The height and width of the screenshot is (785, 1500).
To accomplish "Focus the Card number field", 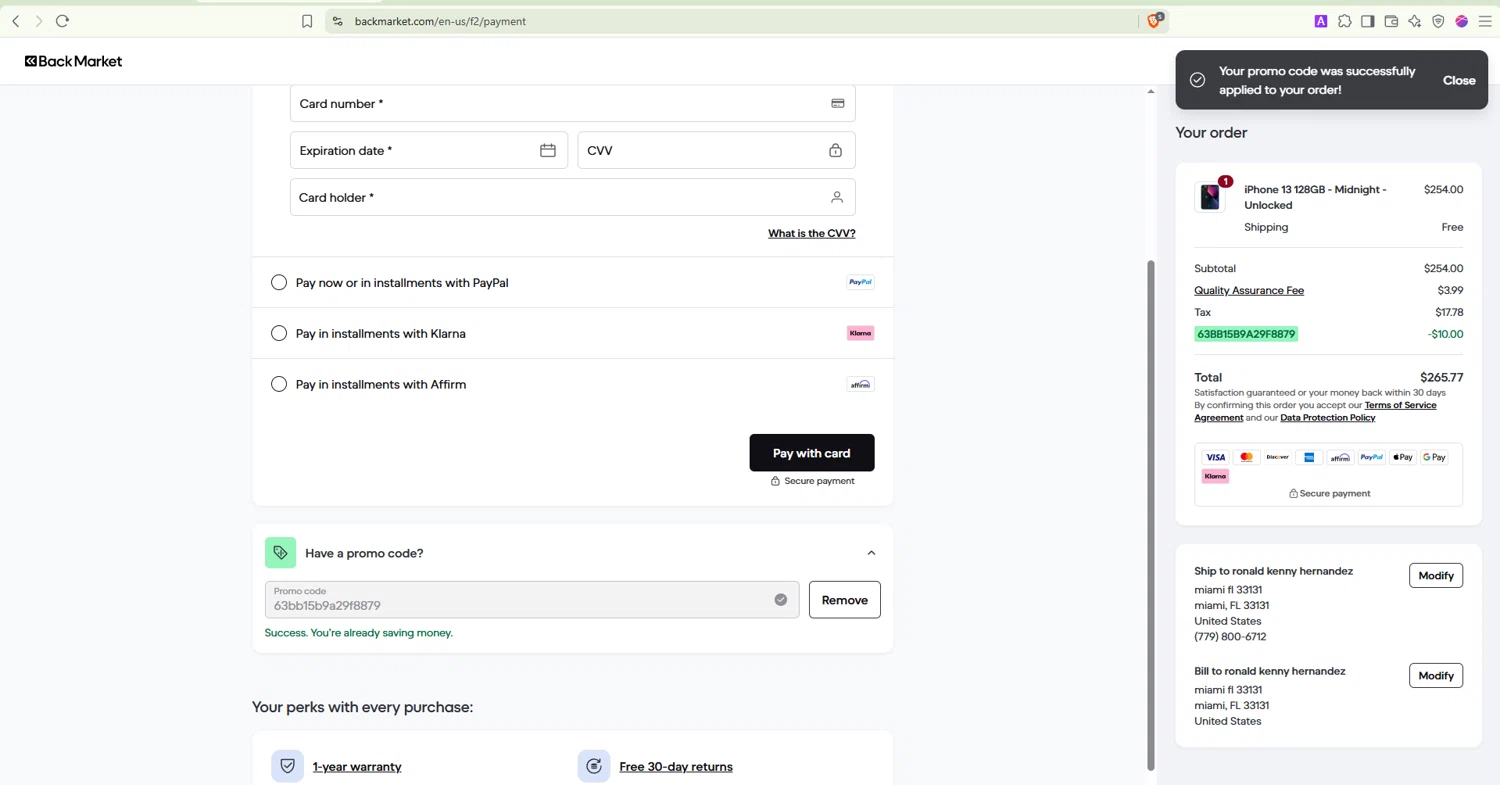I will (x=573, y=104).
